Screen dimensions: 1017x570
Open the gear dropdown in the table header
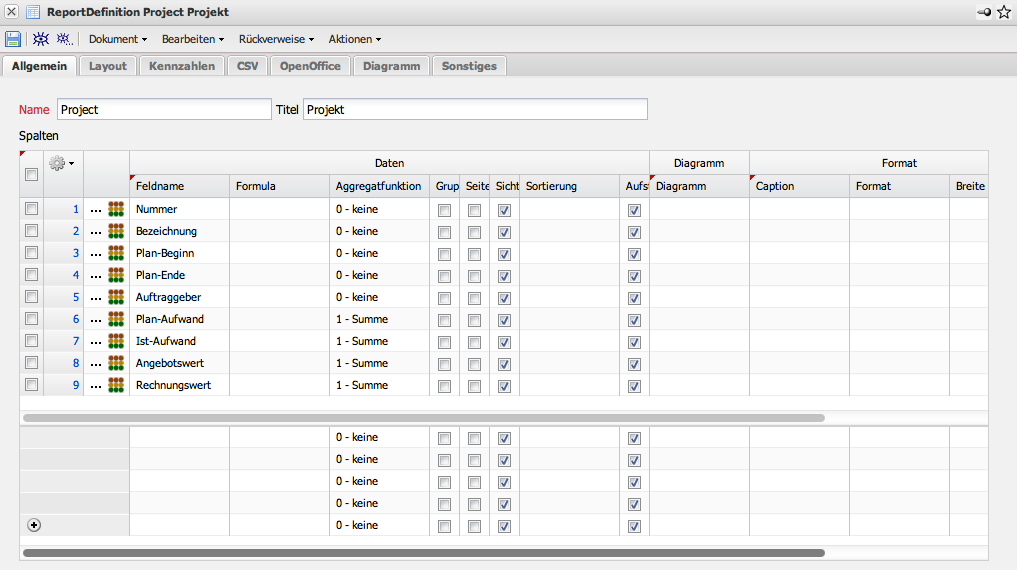click(61, 163)
